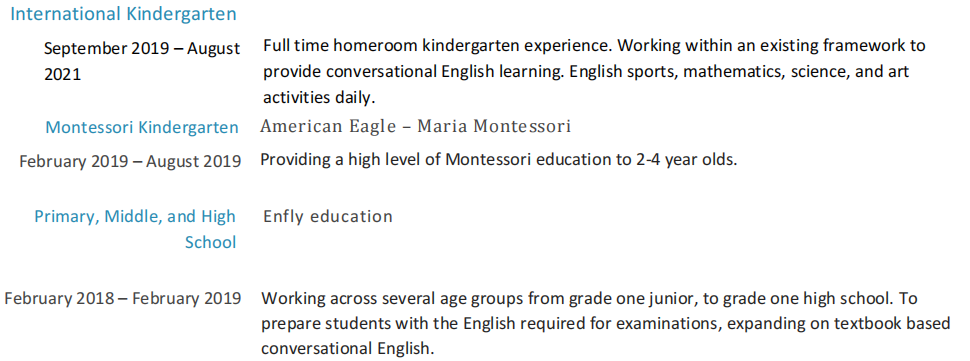Viewport: 970px width, 361px height.
Task: Click the sentence starting Full time homeroom
Action: pyautogui.click(x=438, y=46)
